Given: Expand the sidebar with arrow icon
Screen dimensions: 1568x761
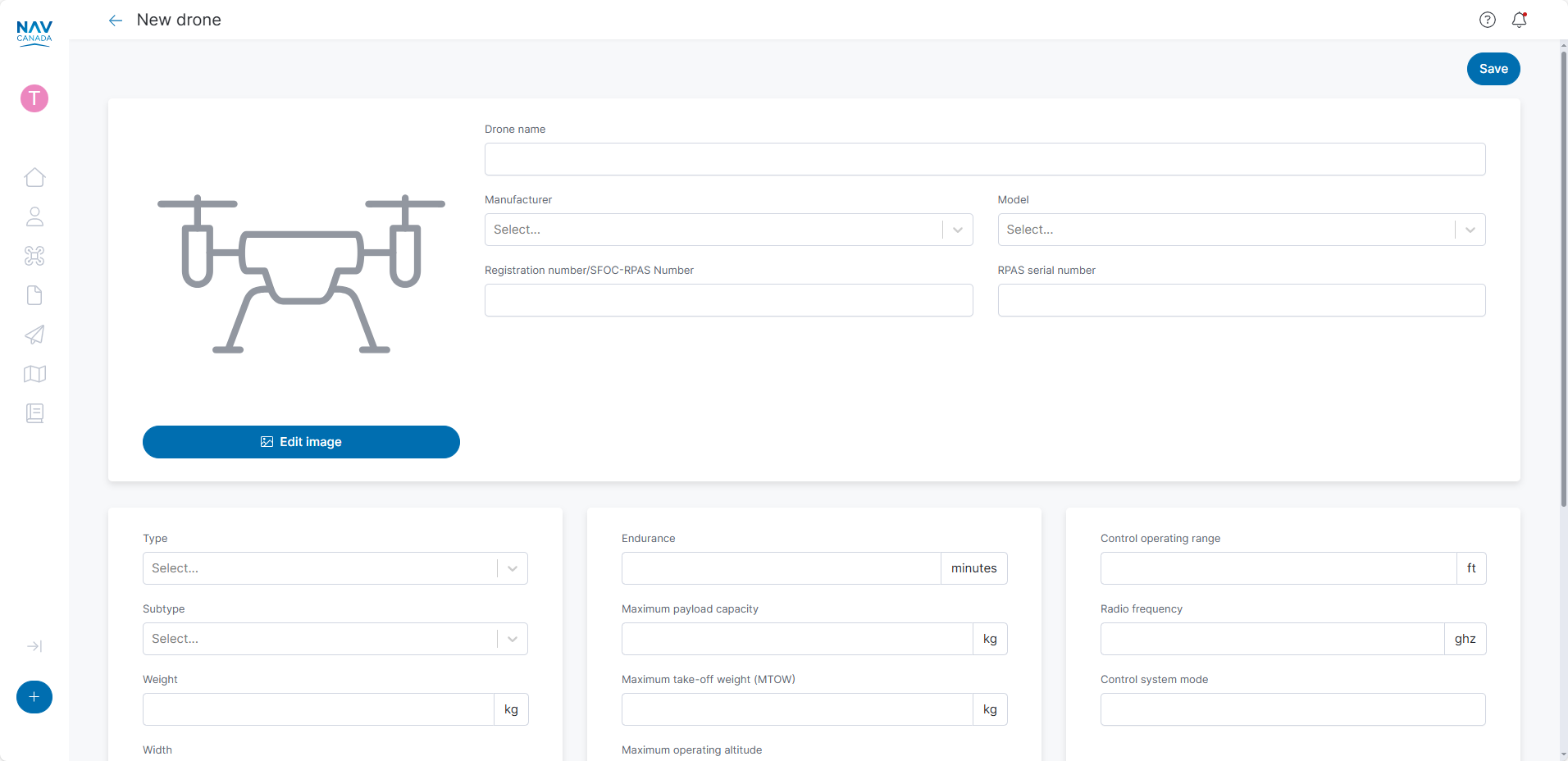Looking at the screenshot, I should pyautogui.click(x=34, y=646).
